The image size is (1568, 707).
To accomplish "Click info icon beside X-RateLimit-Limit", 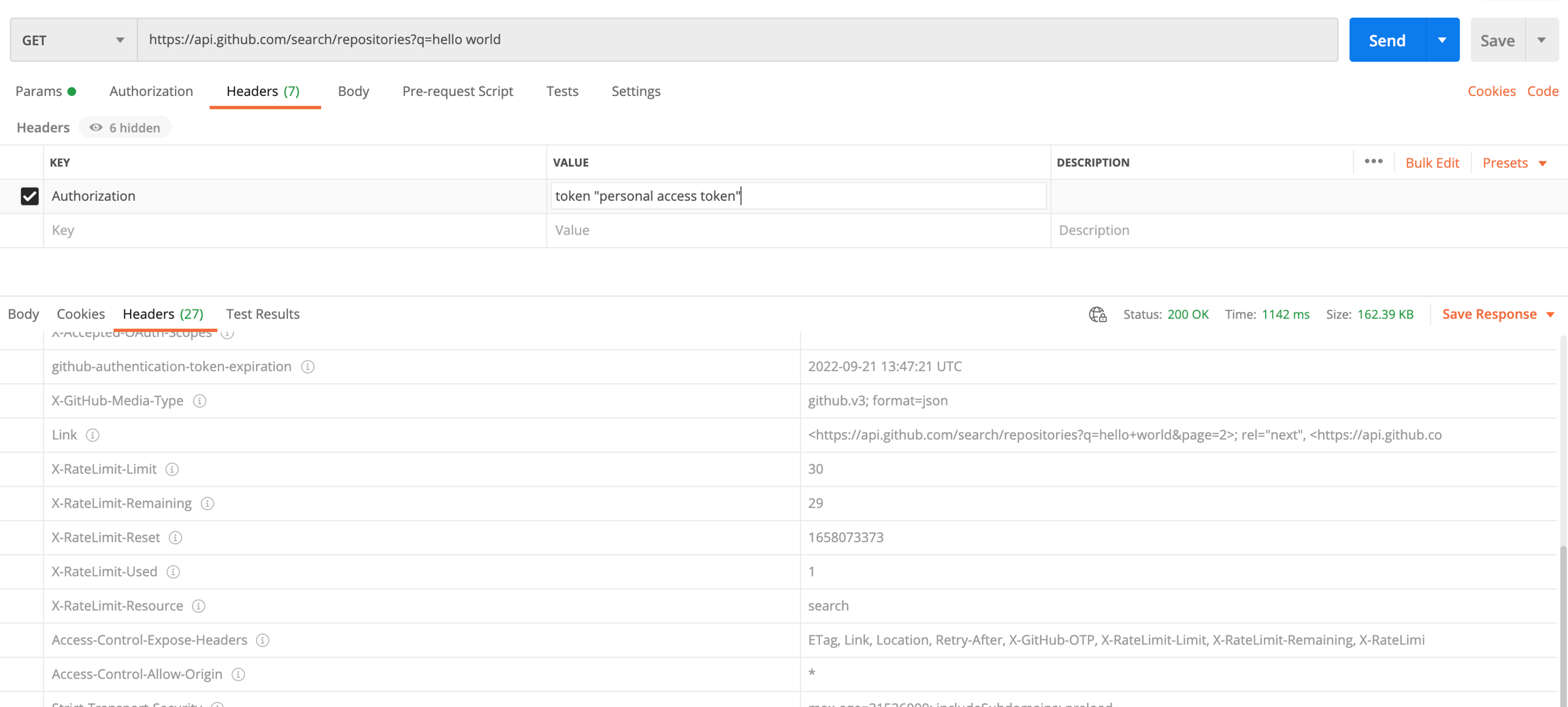I will click(x=172, y=470).
